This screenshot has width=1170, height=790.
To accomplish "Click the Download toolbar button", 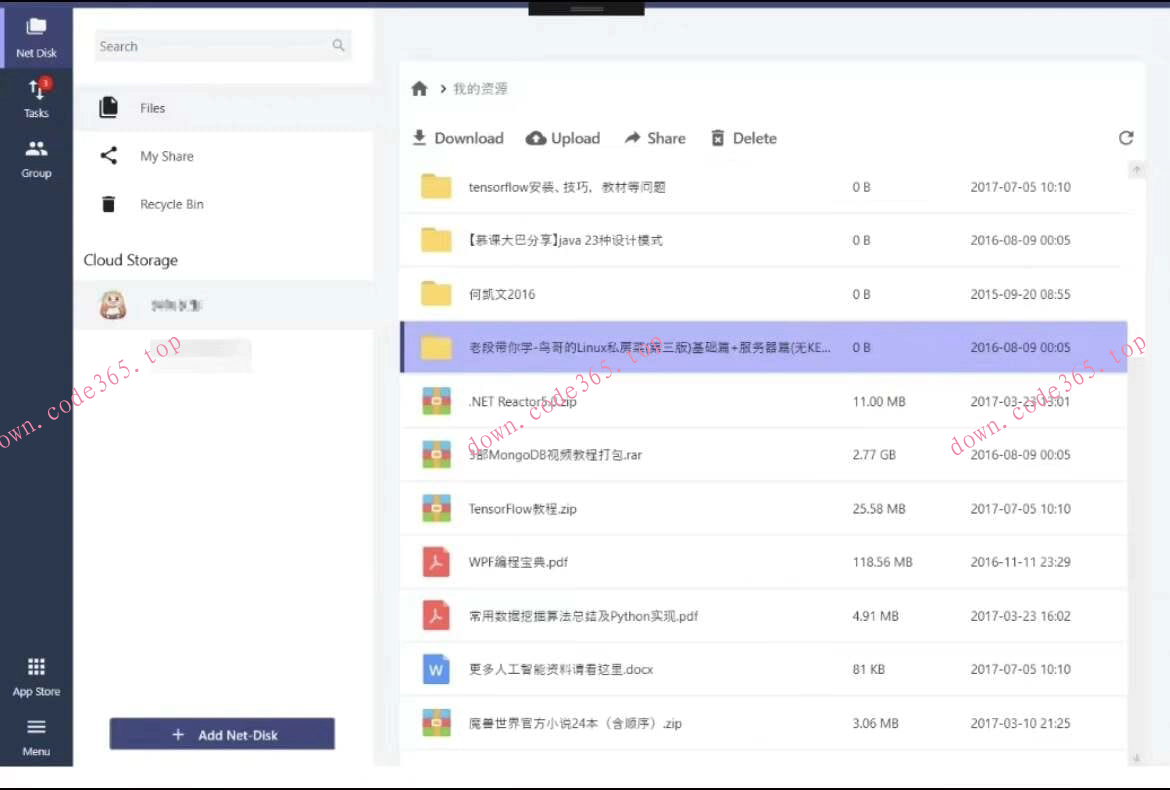I will click(458, 138).
